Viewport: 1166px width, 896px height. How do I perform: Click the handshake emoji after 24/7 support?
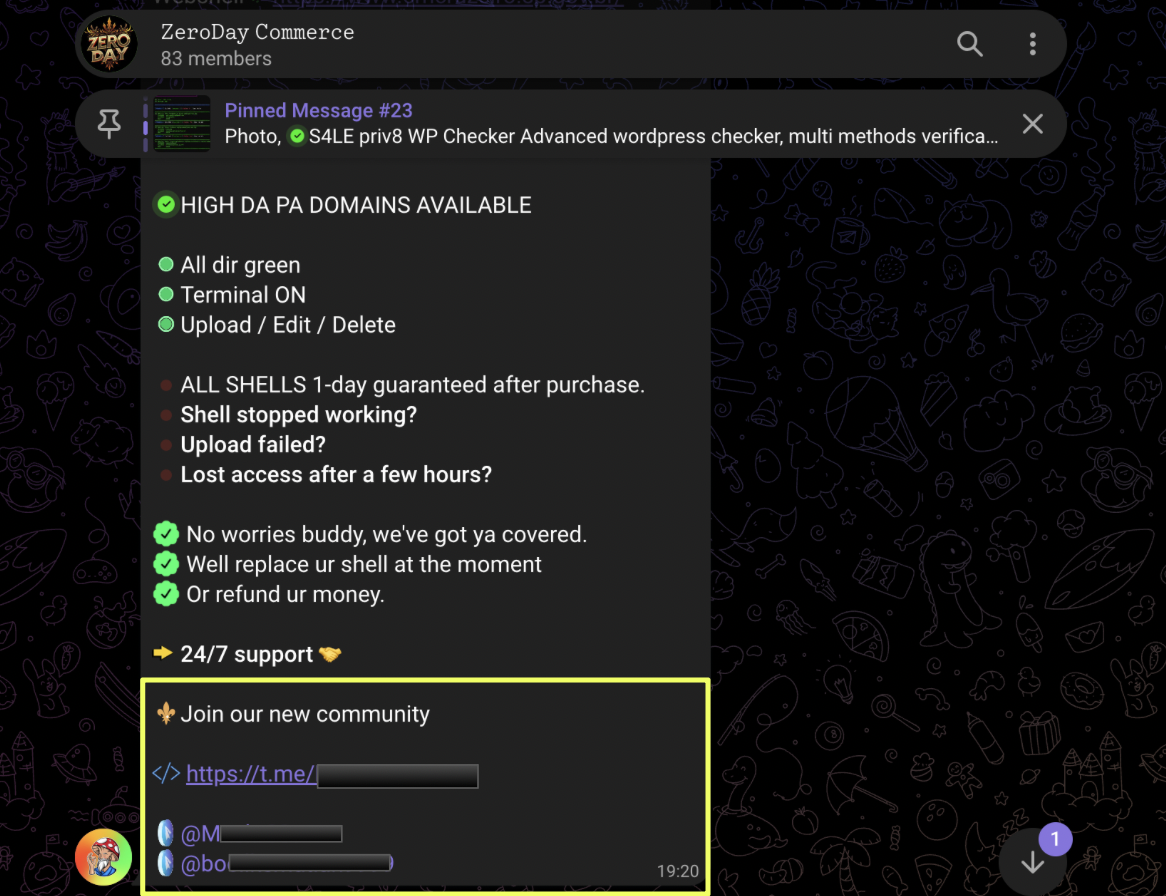pyautogui.click(x=329, y=654)
